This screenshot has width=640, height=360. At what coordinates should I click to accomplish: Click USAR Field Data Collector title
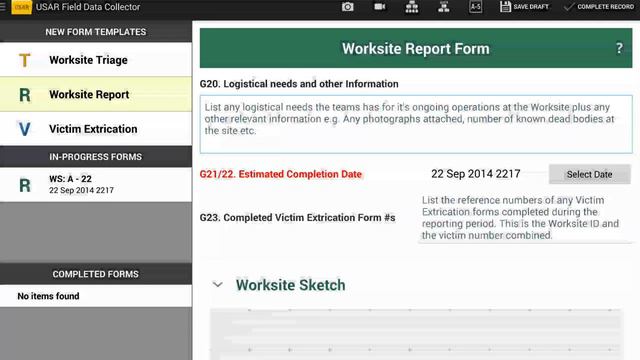(88, 7)
